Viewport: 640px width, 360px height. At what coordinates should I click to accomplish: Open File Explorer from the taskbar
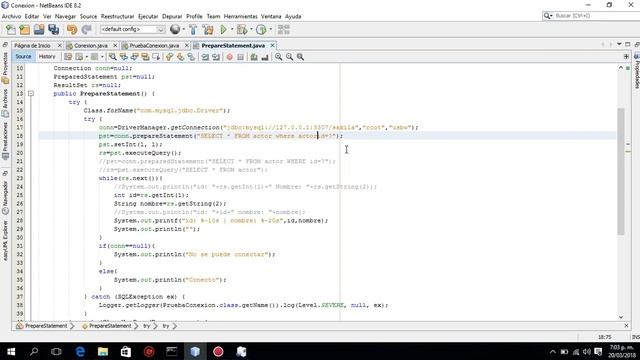click(103, 351)
